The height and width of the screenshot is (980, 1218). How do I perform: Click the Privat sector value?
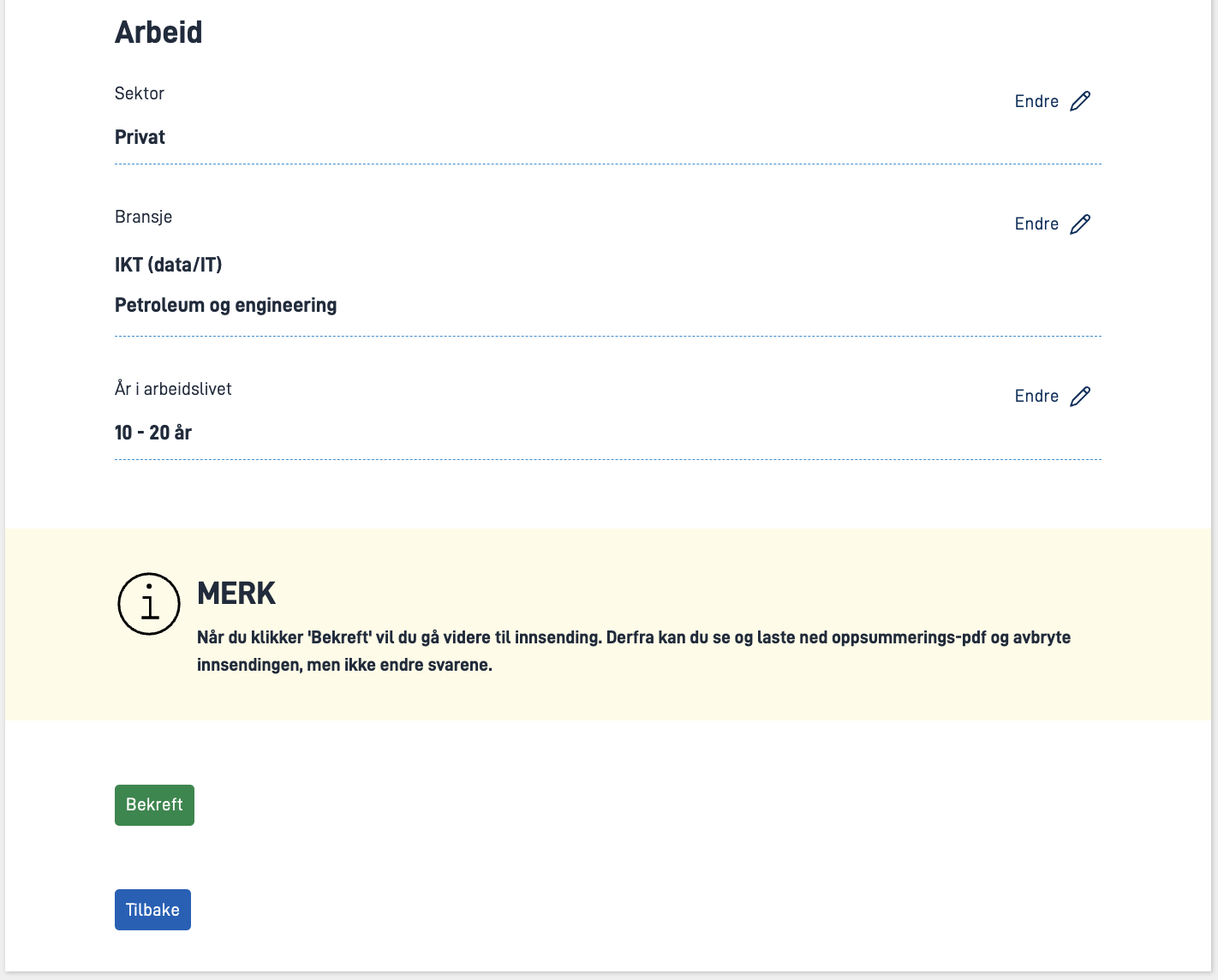tap(140, 137)
